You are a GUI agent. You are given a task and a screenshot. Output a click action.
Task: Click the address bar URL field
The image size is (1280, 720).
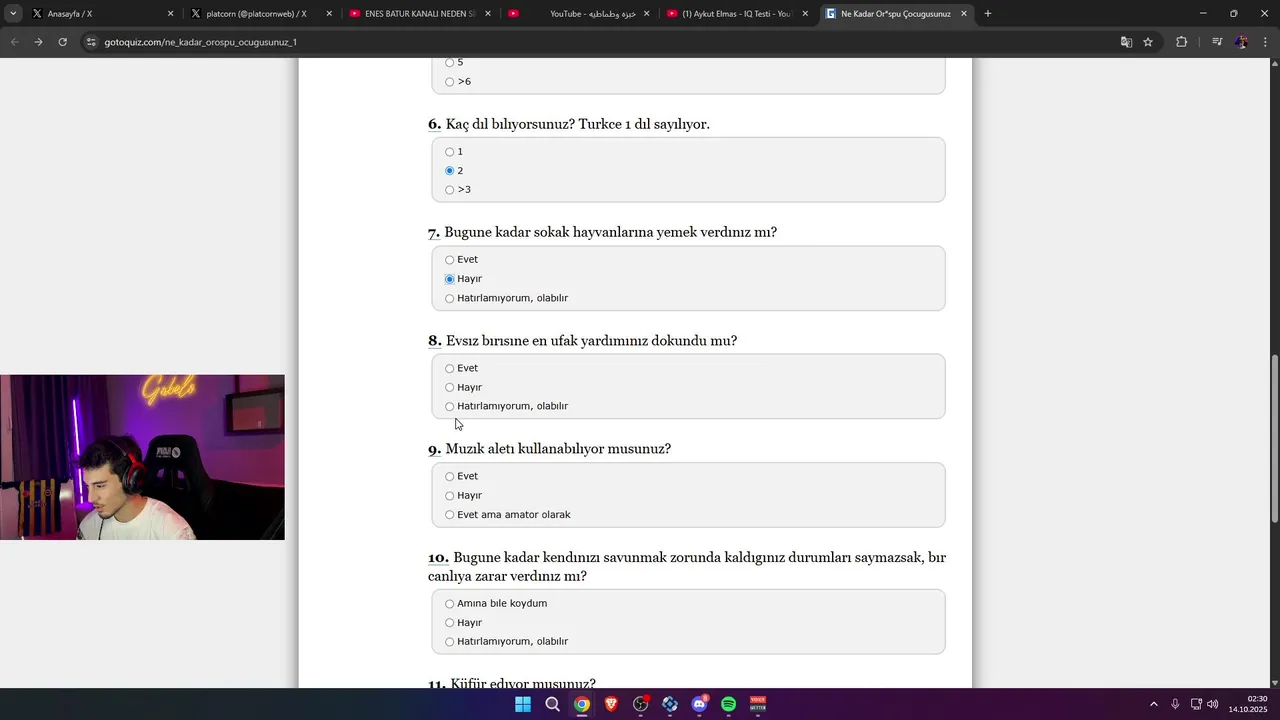click(x=600, y=42)
